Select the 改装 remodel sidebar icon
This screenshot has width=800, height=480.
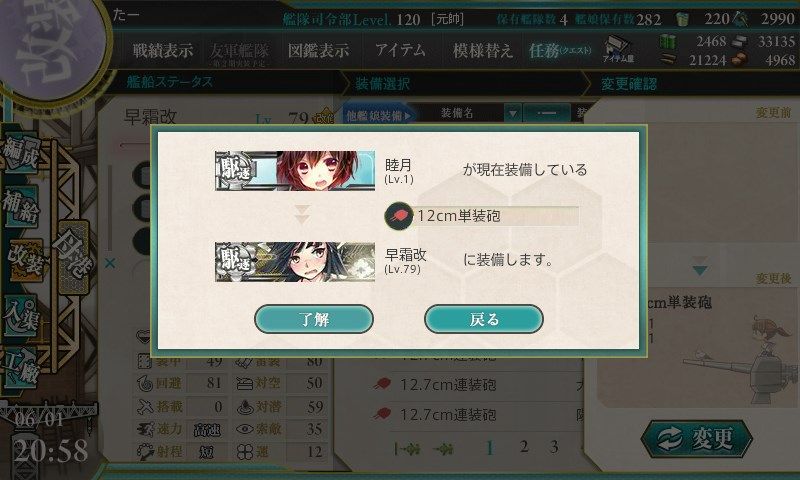(x=24, y=260)
